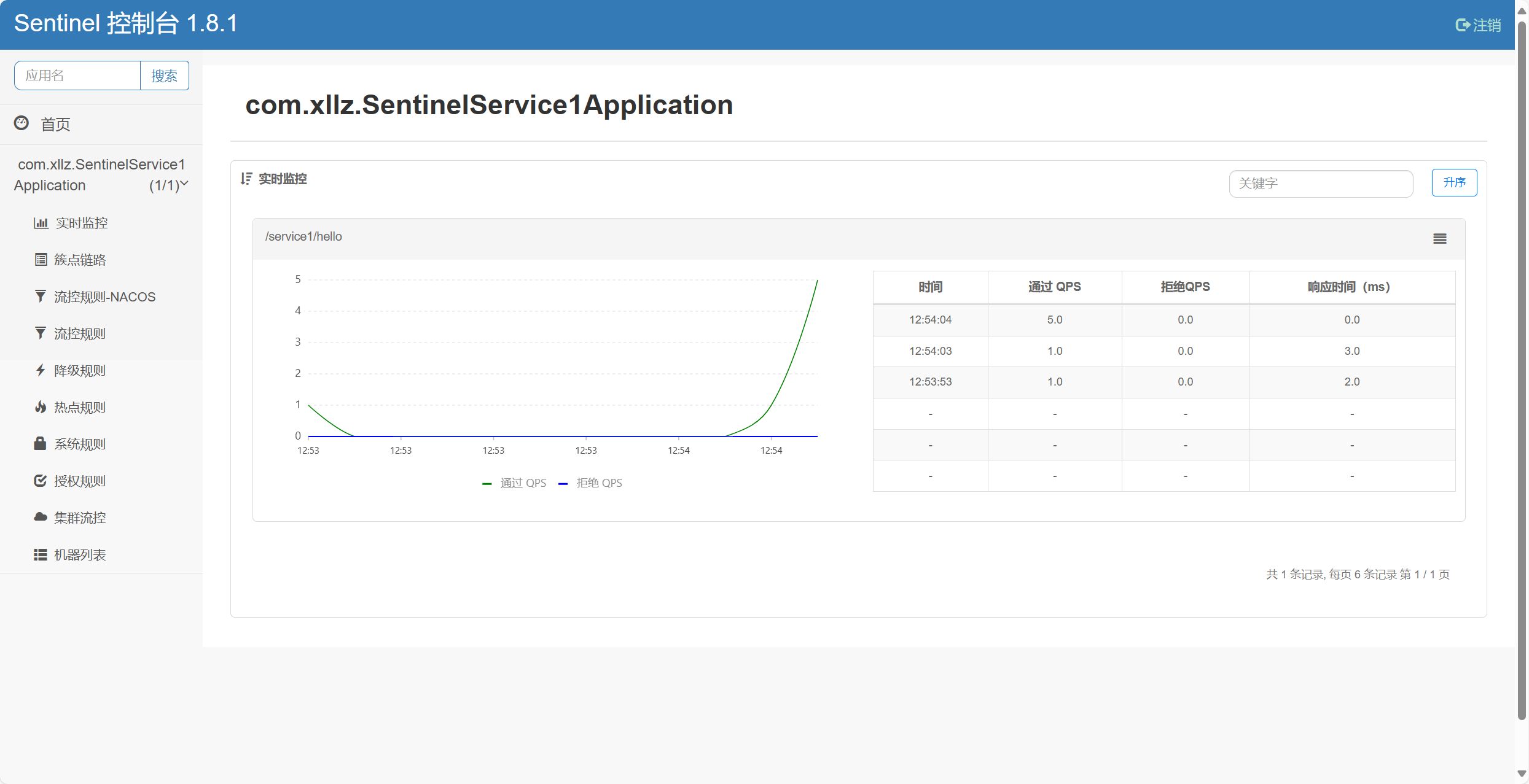Toggle the 拒绝 QPS legend series

pos(590,483)
